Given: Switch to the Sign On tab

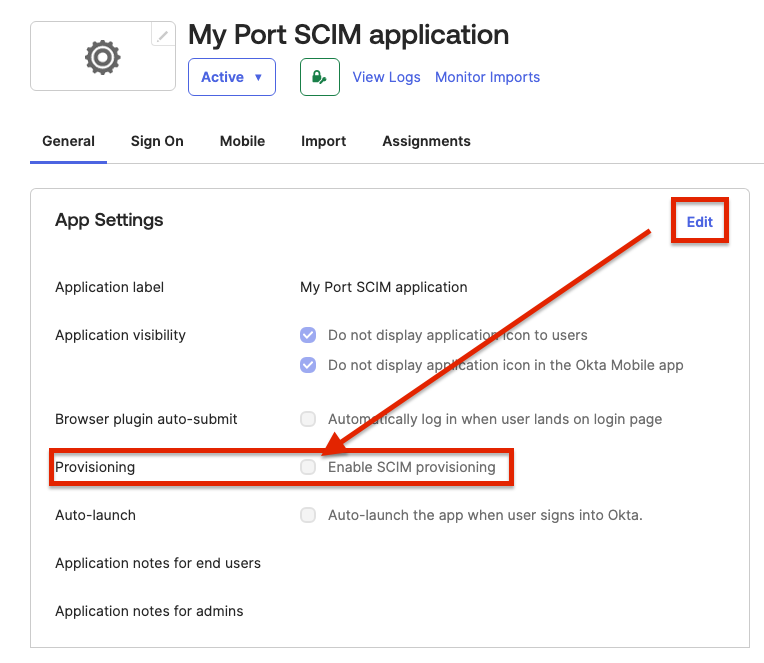Looking at the screenshot, I should (x=157, y=141).
